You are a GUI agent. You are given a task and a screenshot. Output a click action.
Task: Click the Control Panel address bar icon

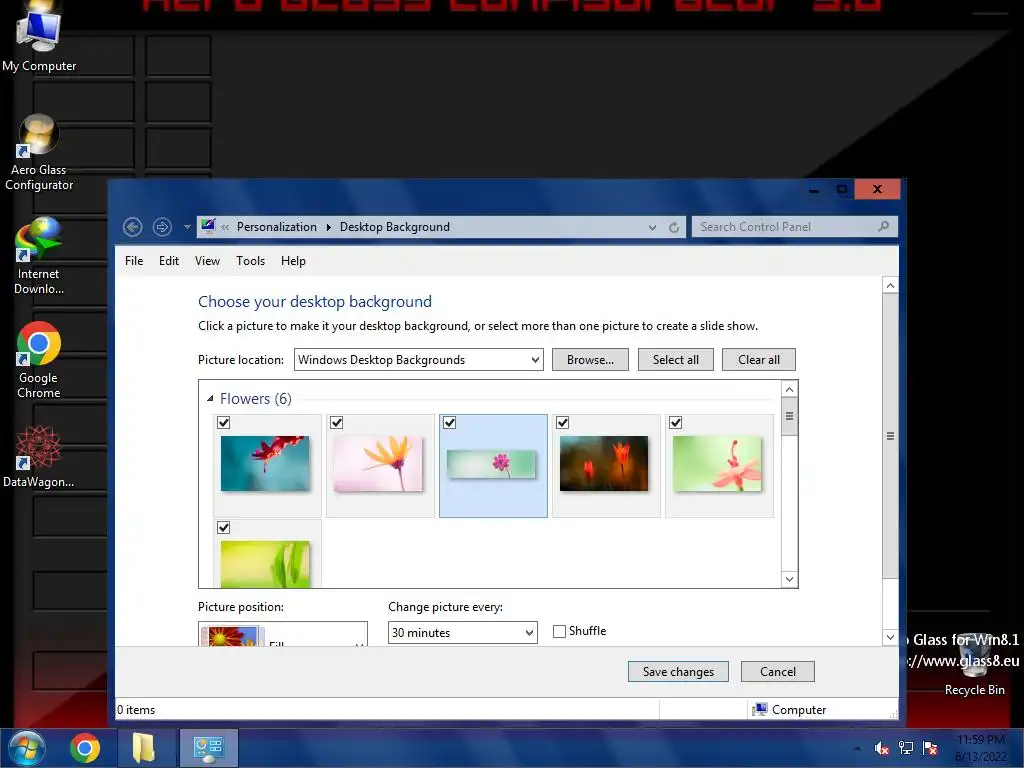click(208, 227)
